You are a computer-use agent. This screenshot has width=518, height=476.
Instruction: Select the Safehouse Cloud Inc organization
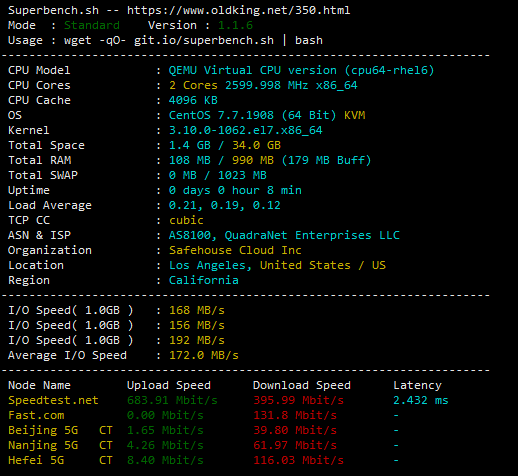pyautogui.click(x=235, y=250)
